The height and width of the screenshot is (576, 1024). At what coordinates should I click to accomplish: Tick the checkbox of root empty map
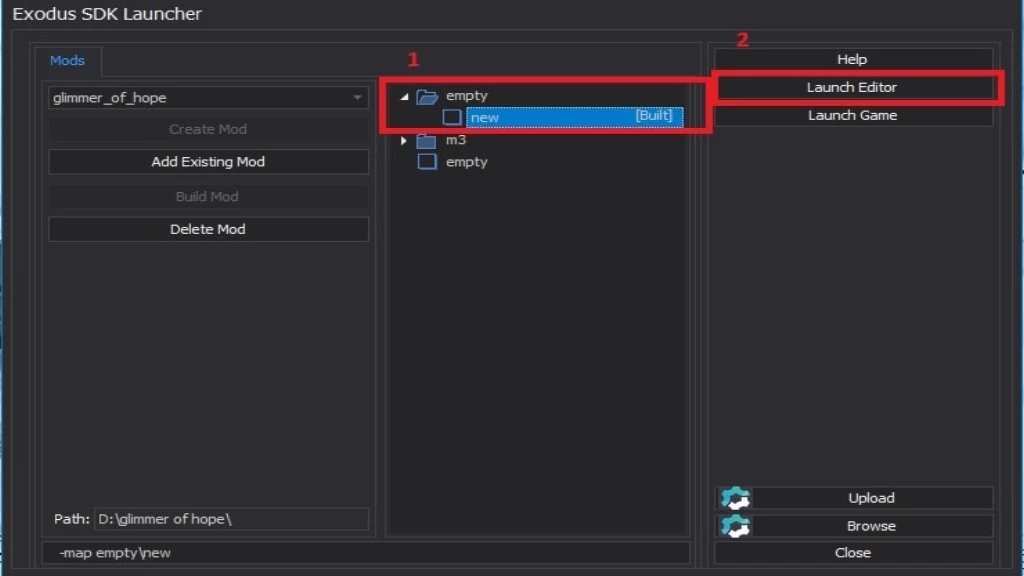coord(427,161)
